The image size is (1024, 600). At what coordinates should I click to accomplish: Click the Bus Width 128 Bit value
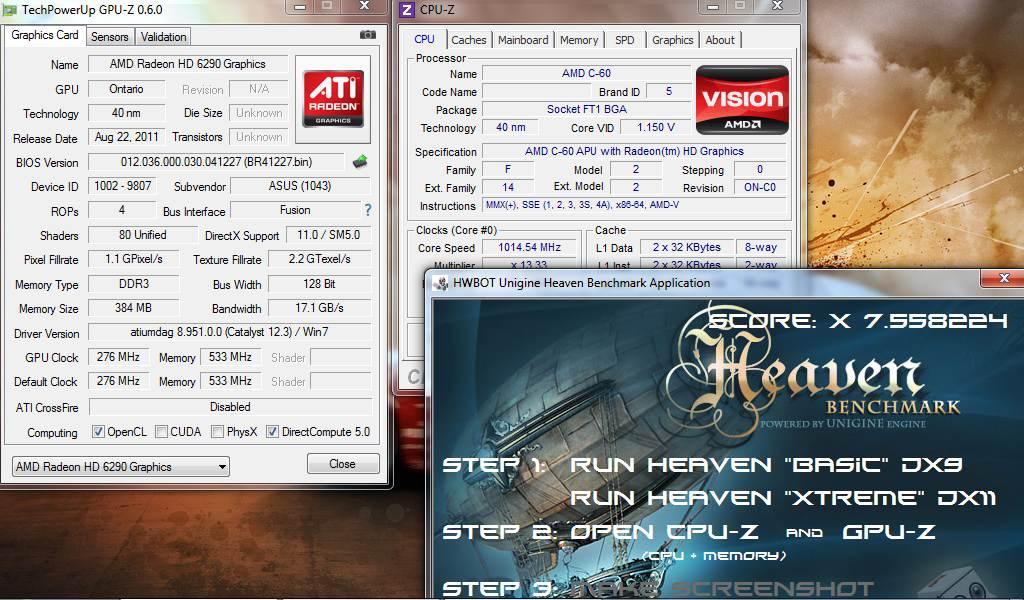(x=319, y=284)
